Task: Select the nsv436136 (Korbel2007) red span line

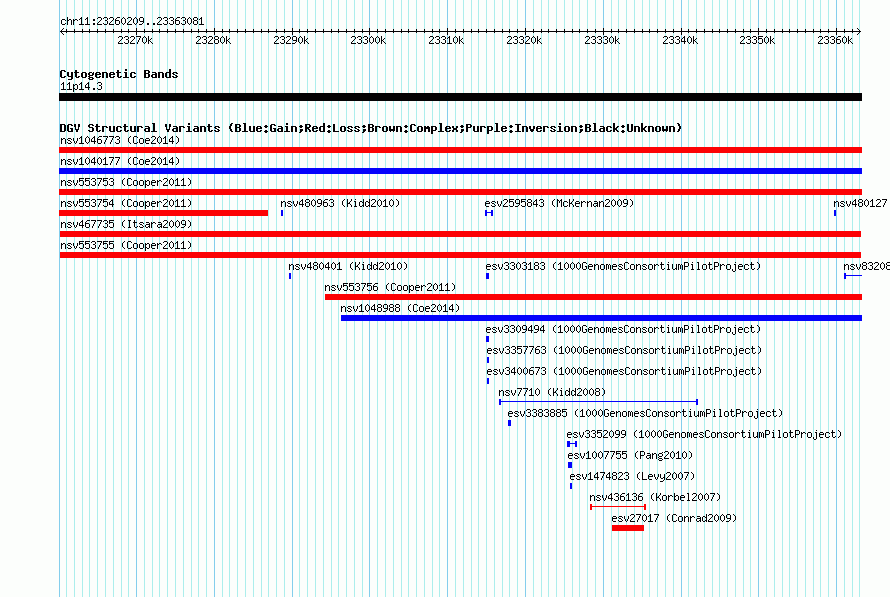Action: click(618, 507)
